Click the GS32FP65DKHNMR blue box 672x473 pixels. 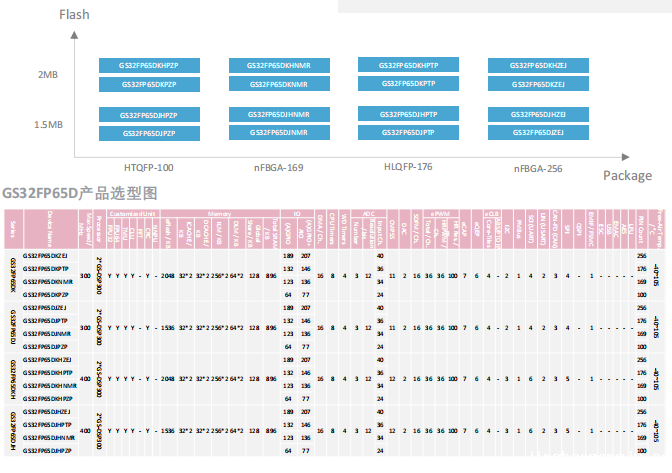pyautogui.click(x=279, y=66)
